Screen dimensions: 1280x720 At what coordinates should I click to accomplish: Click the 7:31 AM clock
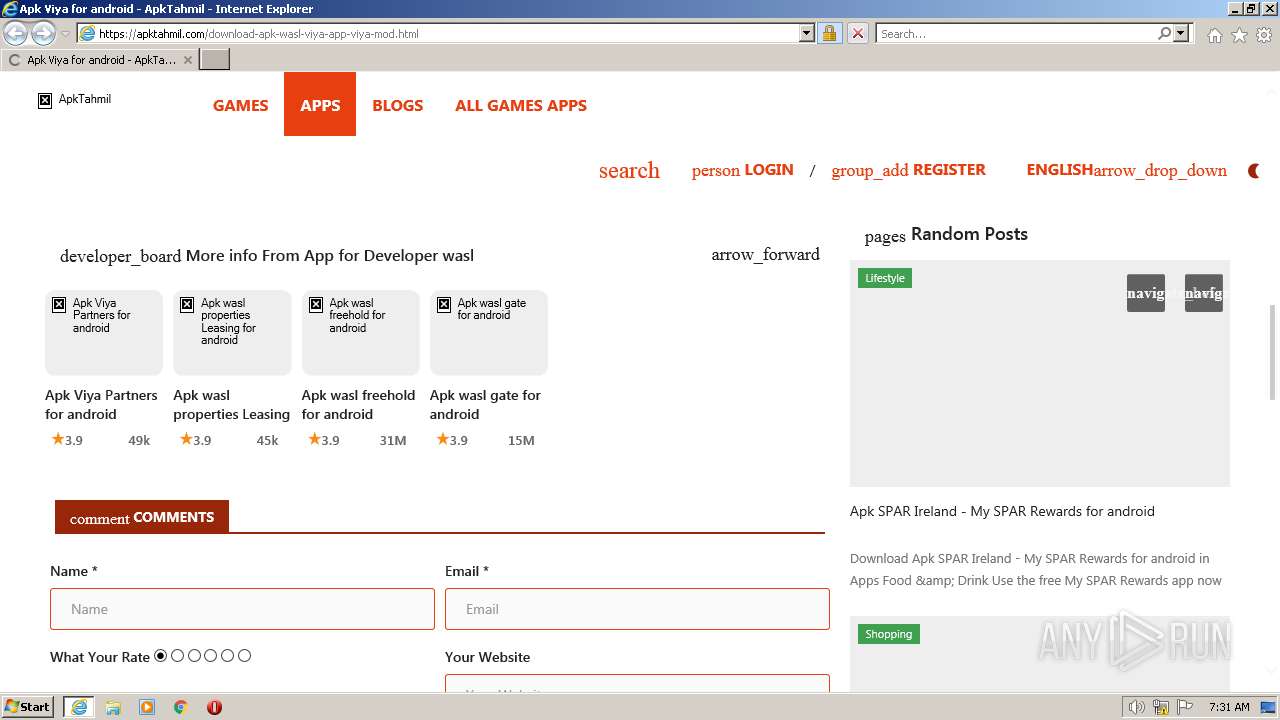(x=1229, y=707)
